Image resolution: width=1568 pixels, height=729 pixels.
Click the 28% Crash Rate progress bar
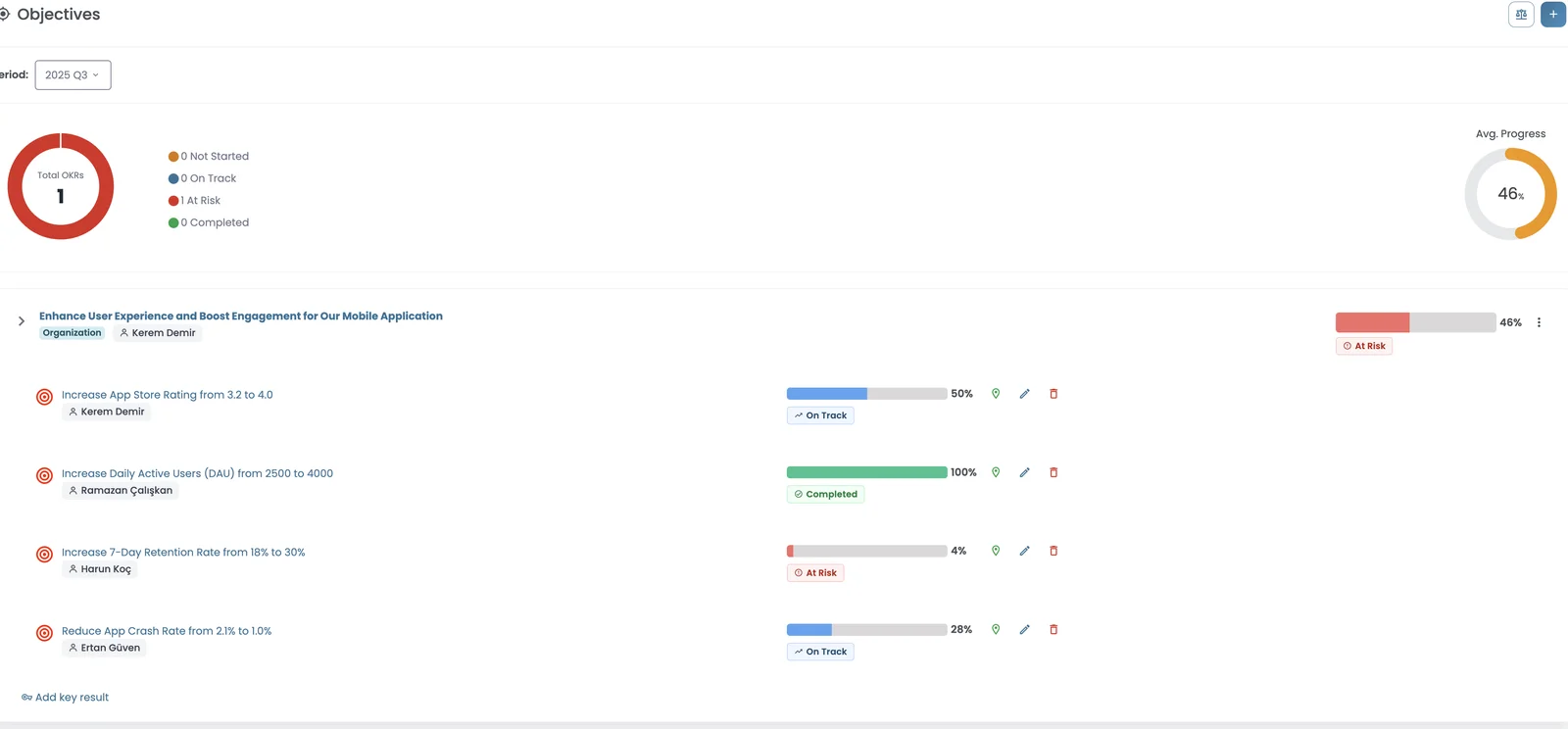(866, 630)
